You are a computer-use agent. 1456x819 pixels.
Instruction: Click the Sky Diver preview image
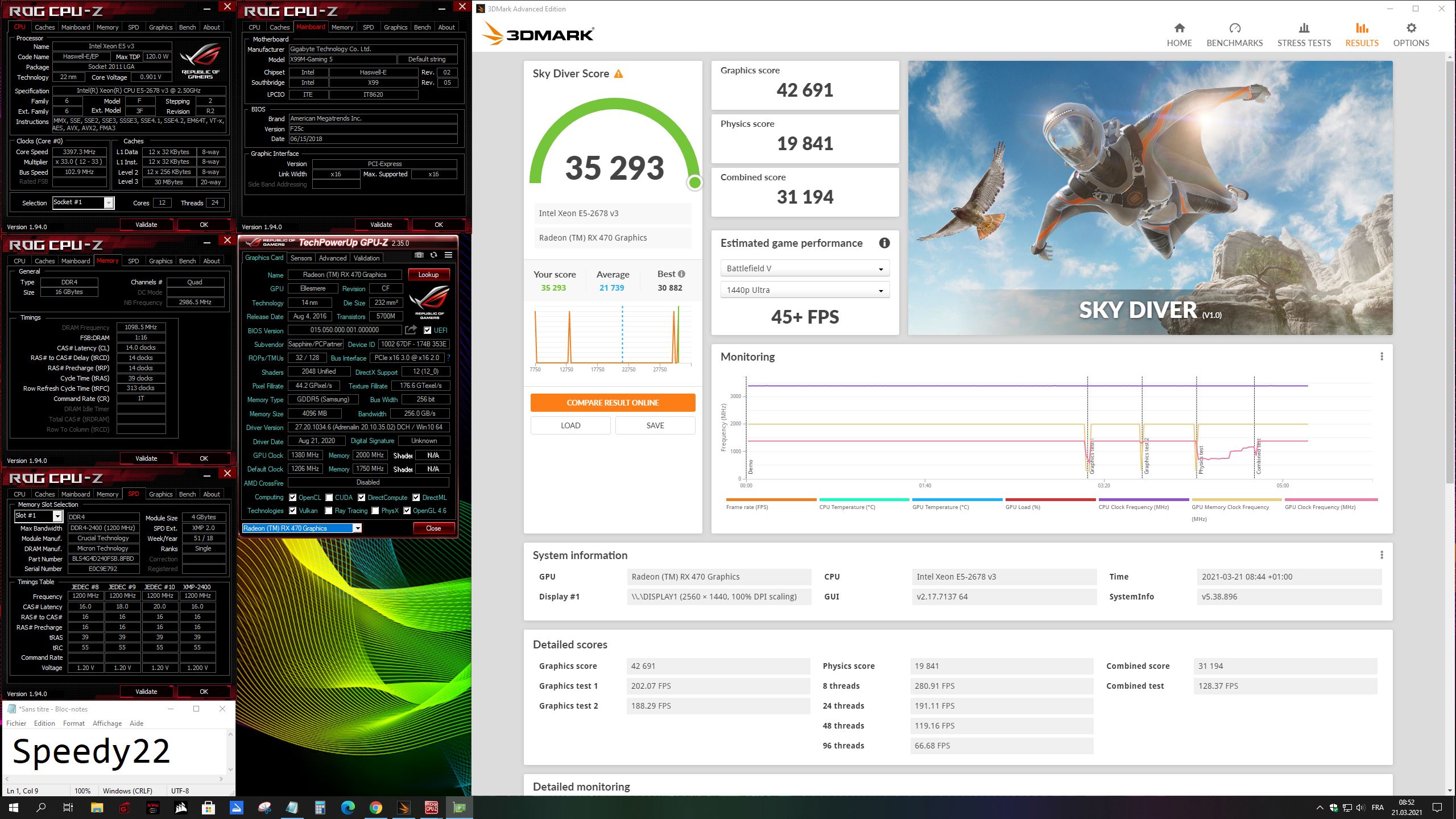click(x=1150, y=198)
